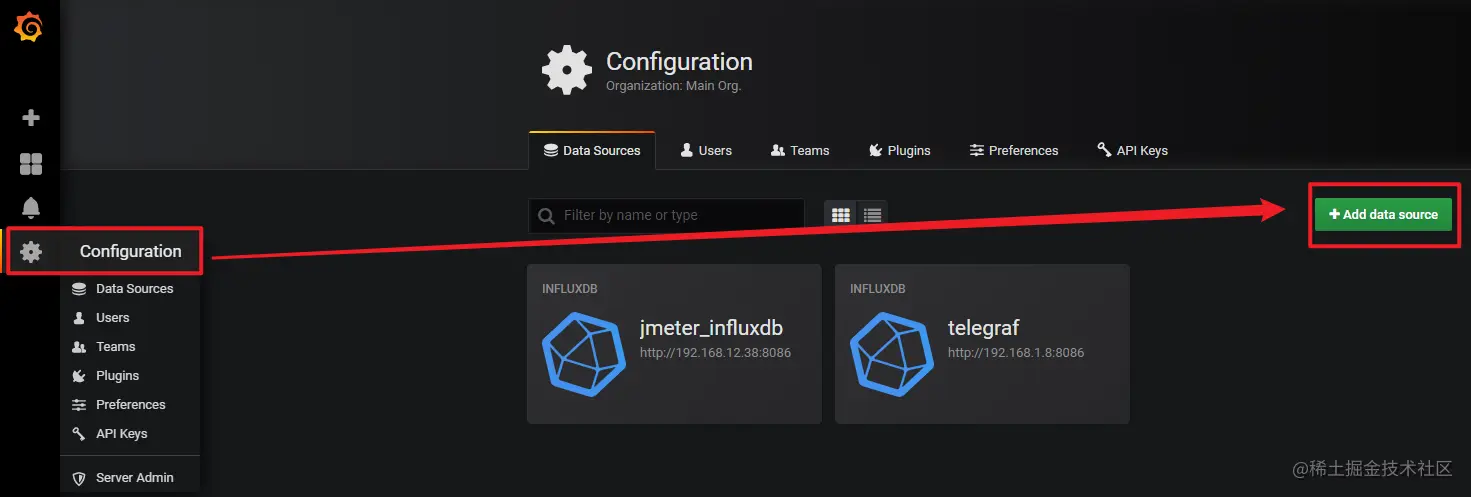Screen dimensions: 1471x497
Task: Switch to the Data Sources tab
Action: pos(592,151)
